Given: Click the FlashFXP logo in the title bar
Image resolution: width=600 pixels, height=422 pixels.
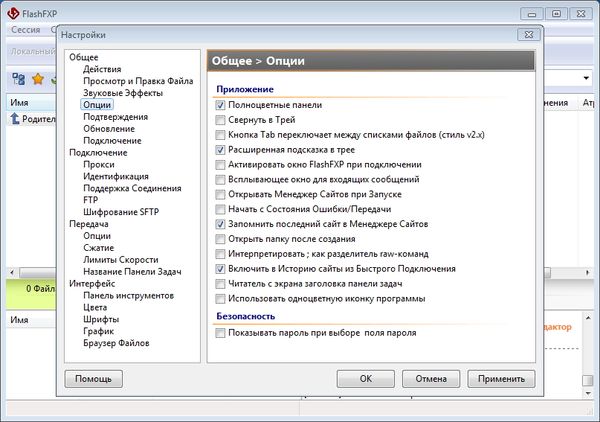Looking at the screenshot, I should [x=11, y=13].
